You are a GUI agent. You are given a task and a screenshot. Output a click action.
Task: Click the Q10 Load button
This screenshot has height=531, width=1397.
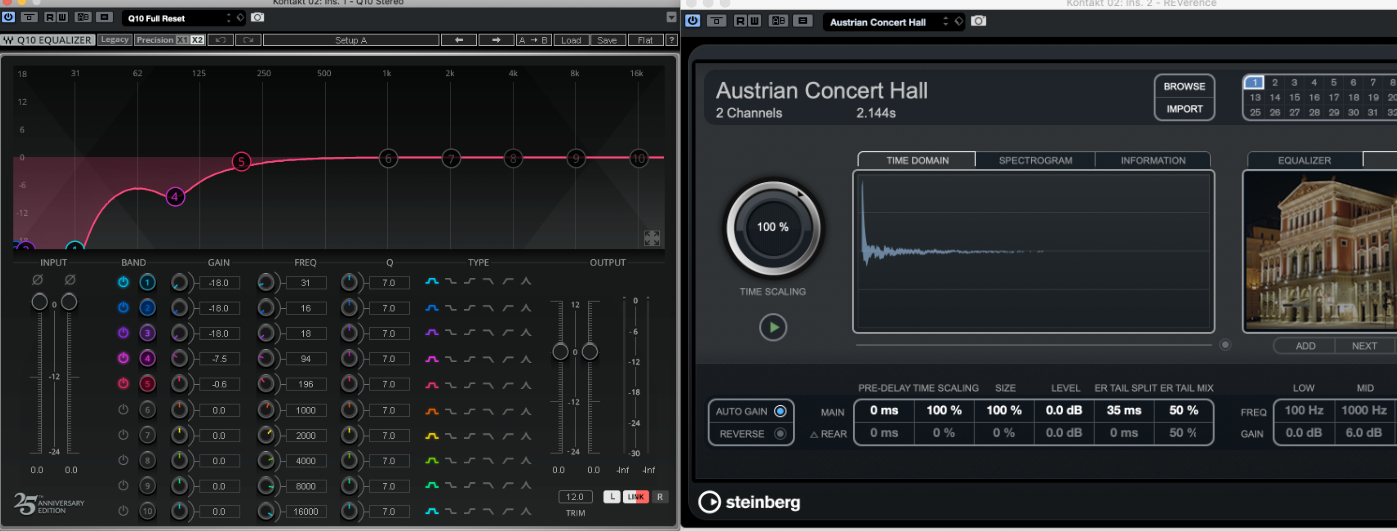click(x=571, y=40)
